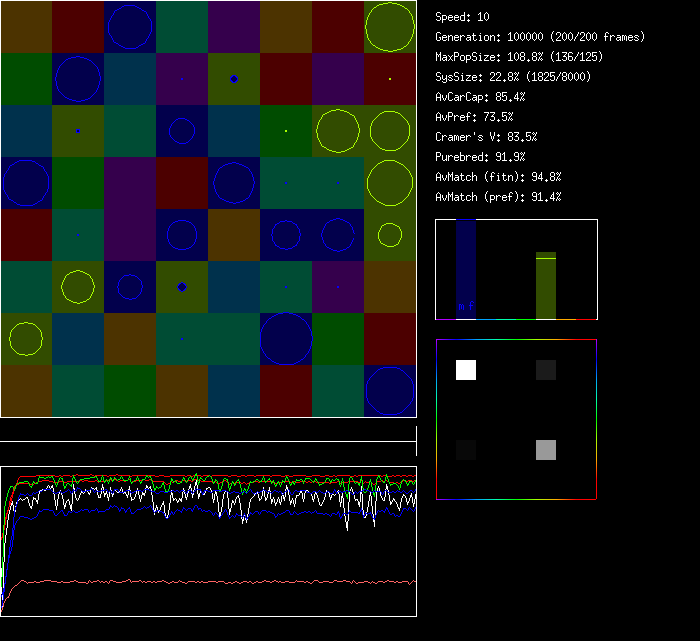Click the filled blue dot in the second grid row
700x641 pixels.
[x=234, y=78]
